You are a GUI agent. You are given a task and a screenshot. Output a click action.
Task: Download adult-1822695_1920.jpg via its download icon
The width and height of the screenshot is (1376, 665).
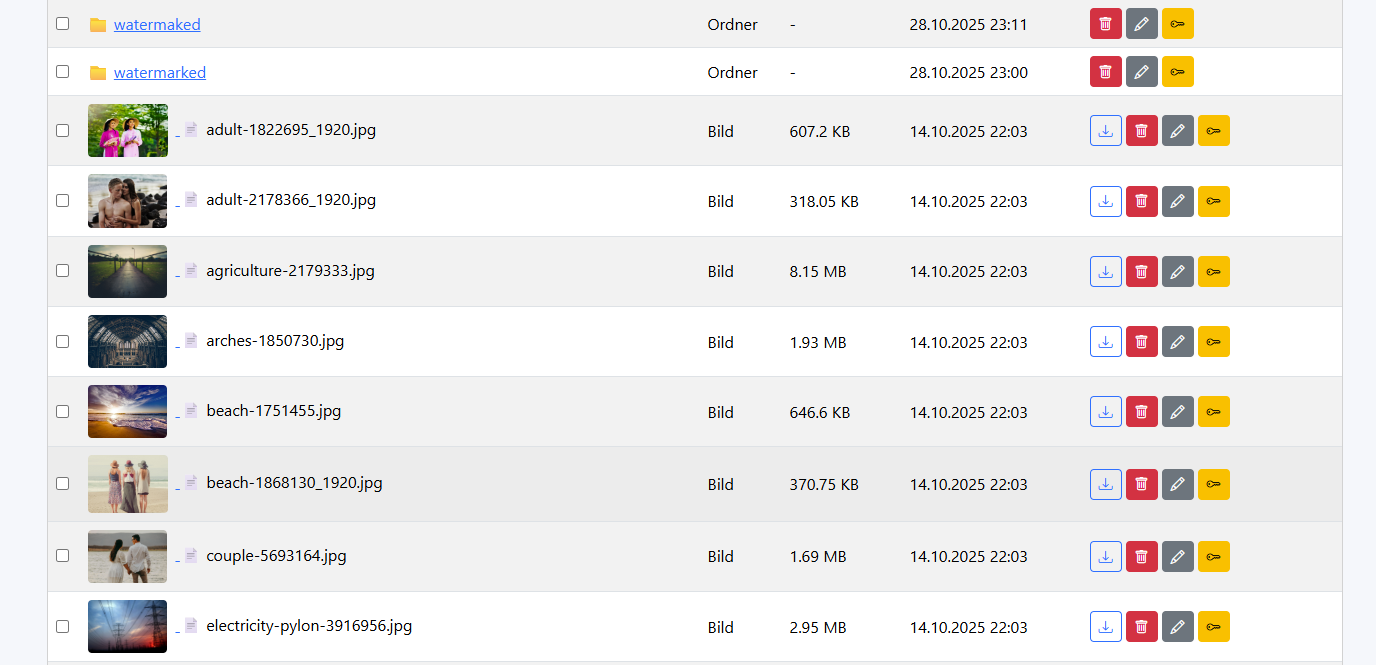1105,131
